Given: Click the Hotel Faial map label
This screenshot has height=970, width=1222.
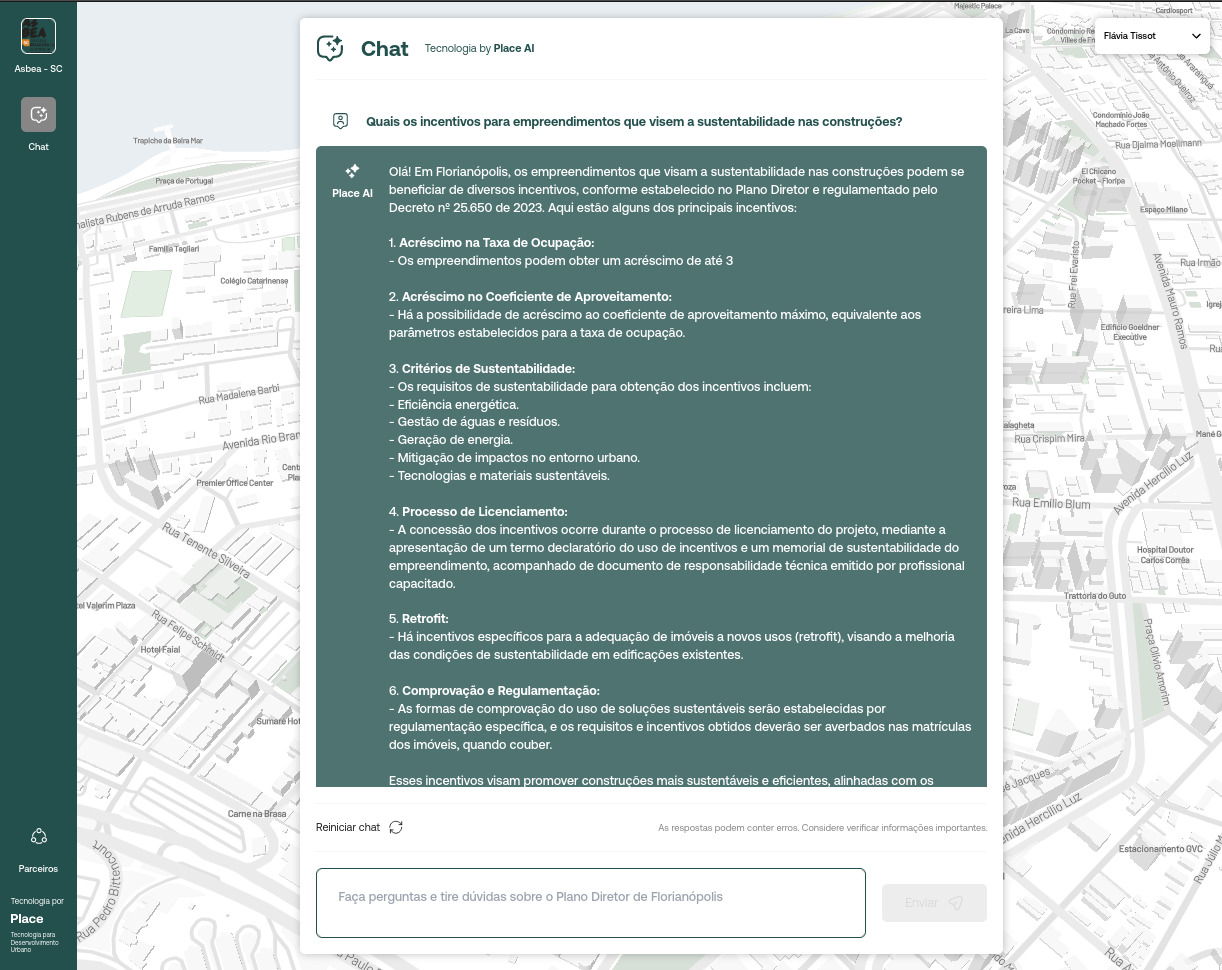Looking at the screenshot, I should click(x=160, y=650).
